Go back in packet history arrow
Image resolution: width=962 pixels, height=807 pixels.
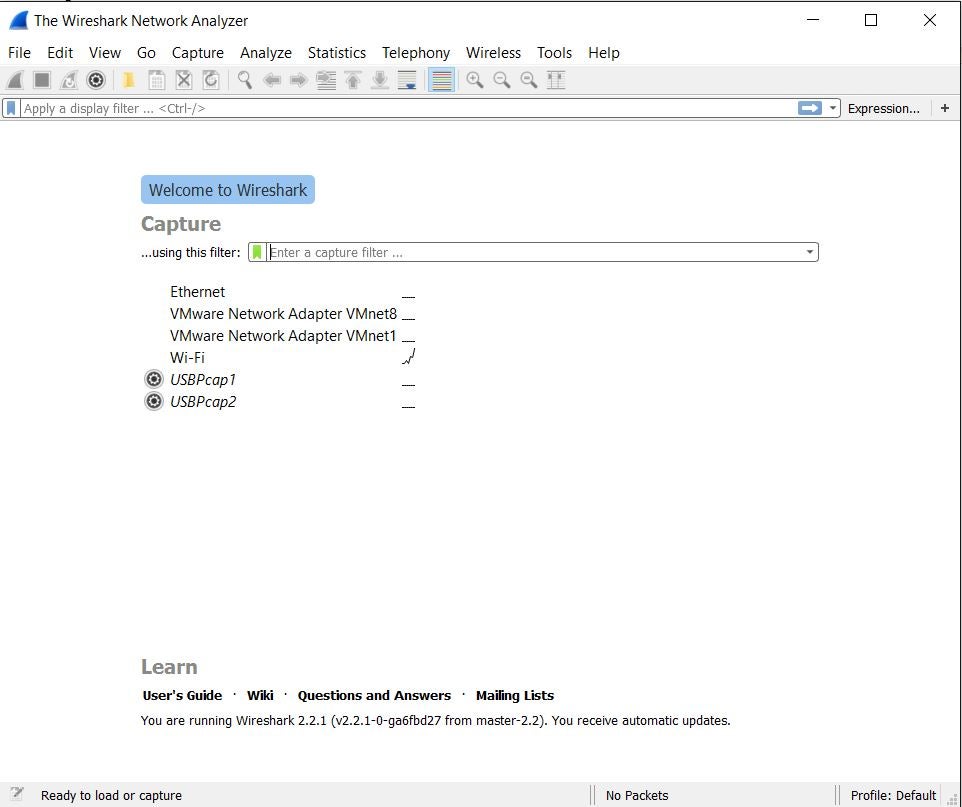[271, 80]
